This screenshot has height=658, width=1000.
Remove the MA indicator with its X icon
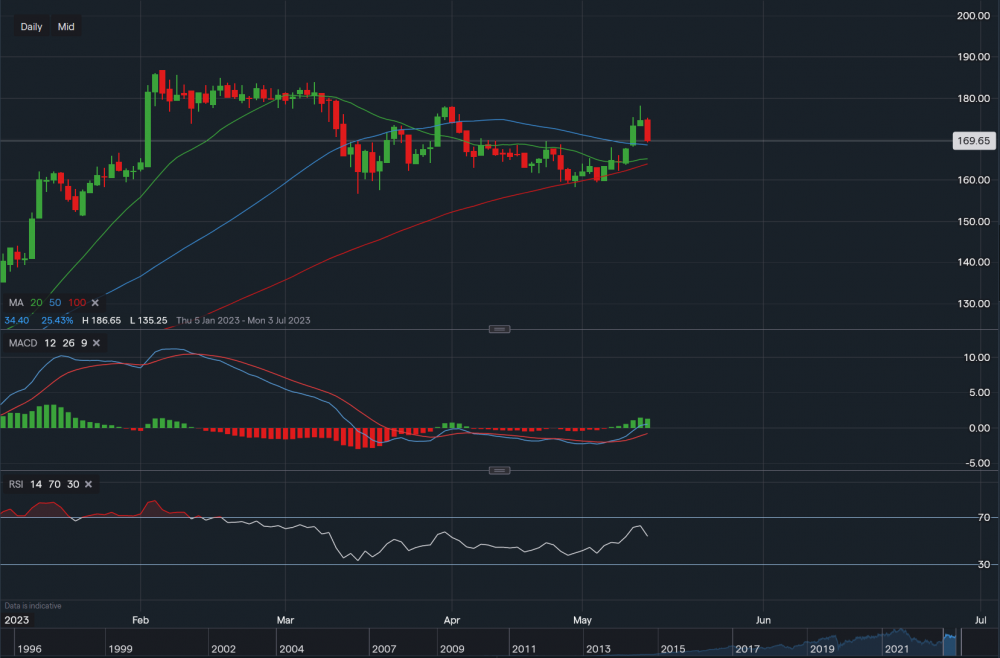click(95, 301)
